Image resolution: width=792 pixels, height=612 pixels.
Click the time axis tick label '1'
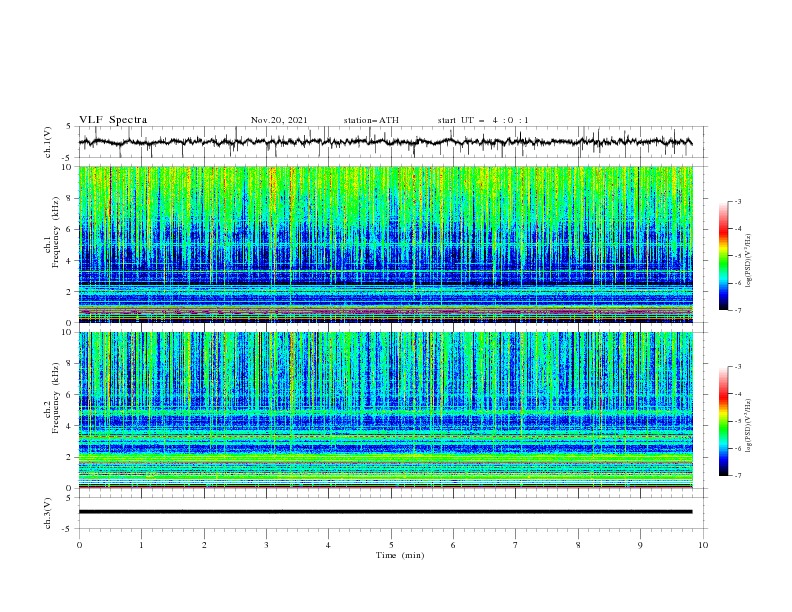tap(141, 545)
